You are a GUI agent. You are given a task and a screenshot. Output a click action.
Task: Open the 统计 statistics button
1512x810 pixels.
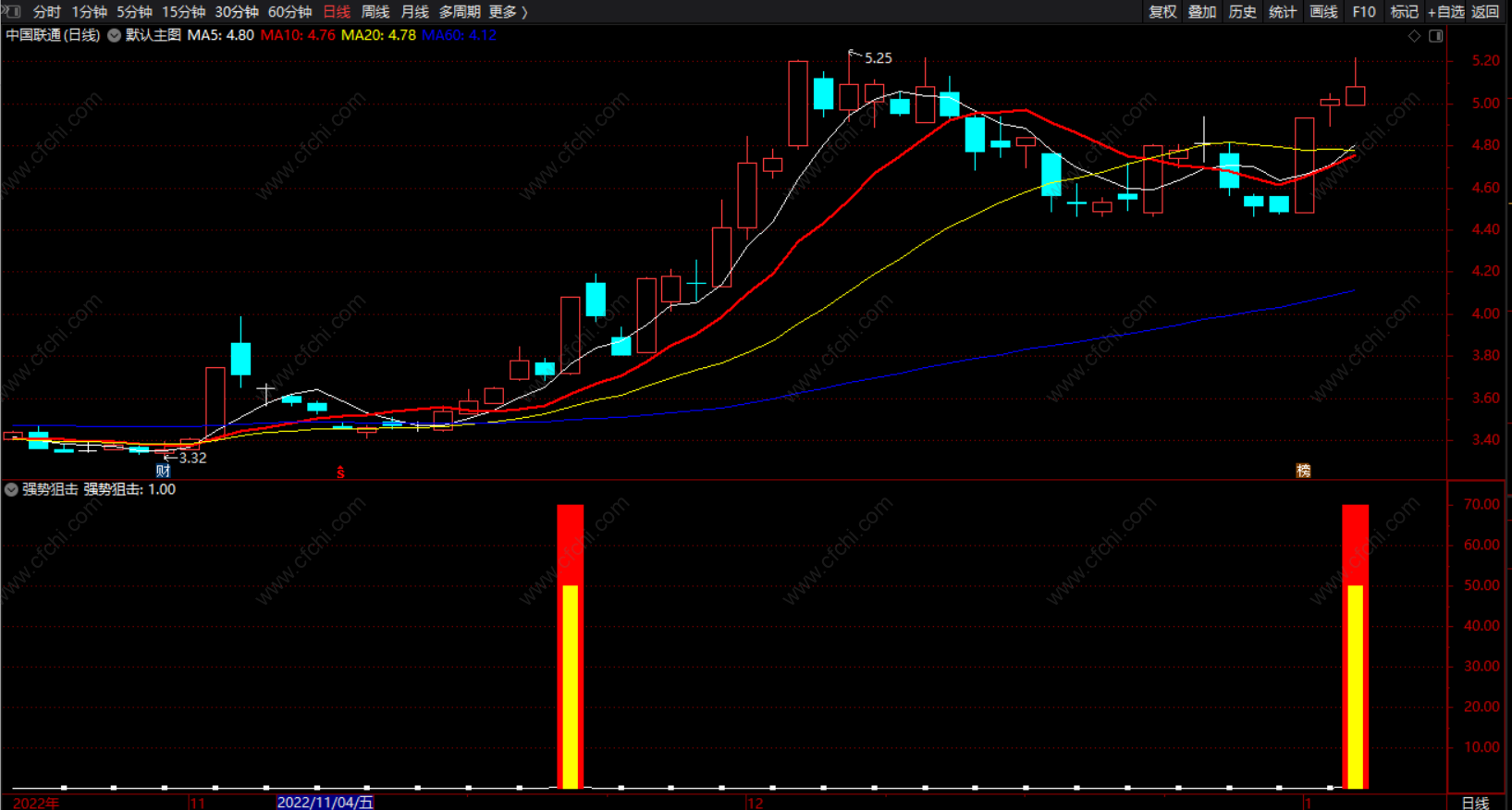1283,12
